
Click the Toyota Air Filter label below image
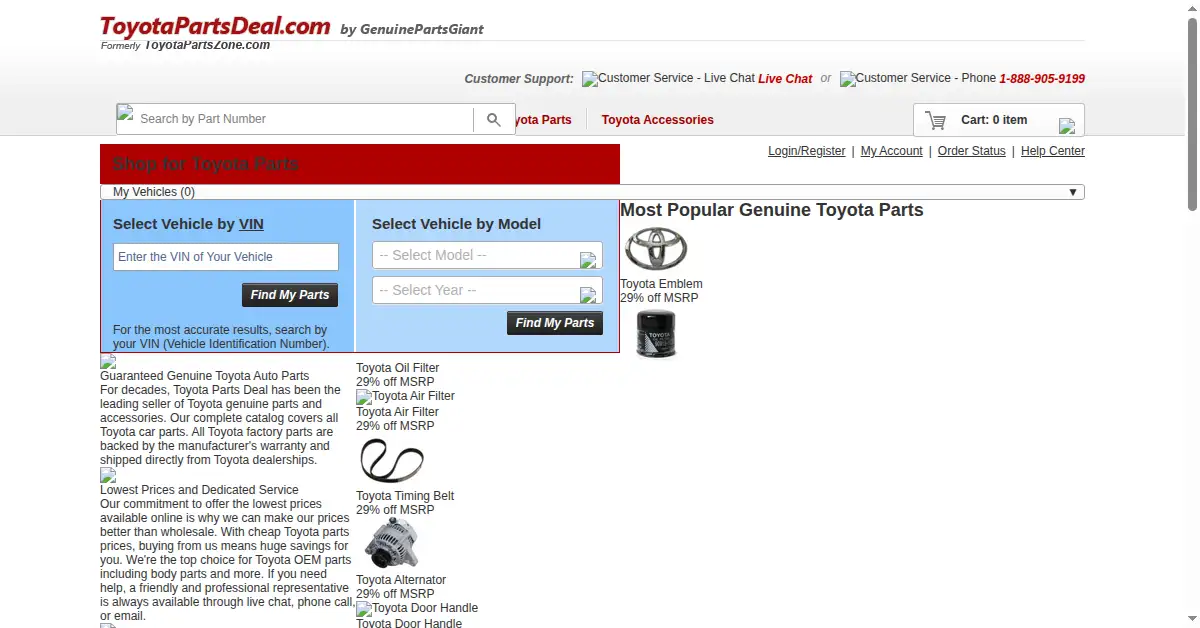[397, 412]
